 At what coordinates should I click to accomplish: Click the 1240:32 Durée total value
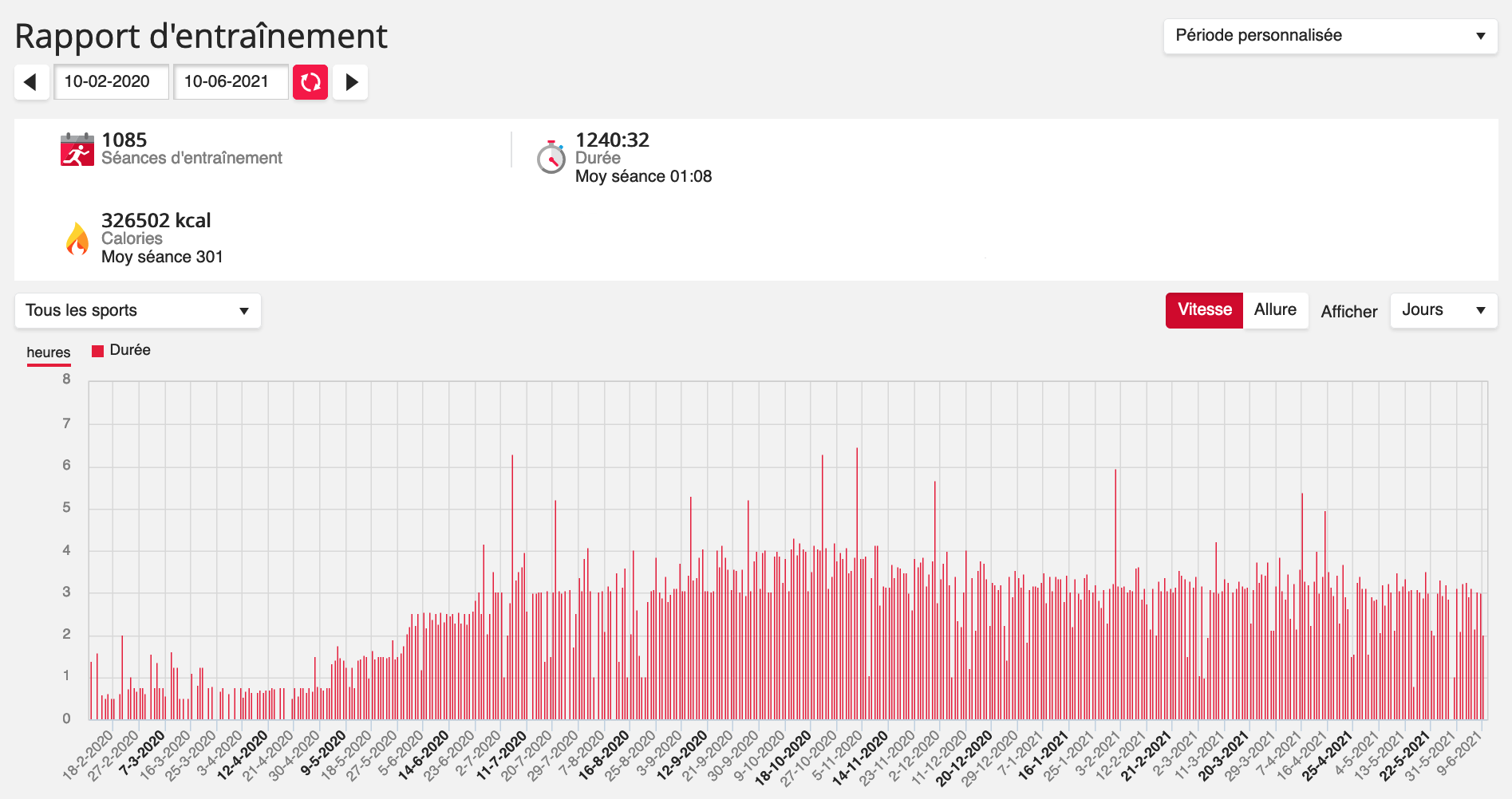(x=612, y=140)
